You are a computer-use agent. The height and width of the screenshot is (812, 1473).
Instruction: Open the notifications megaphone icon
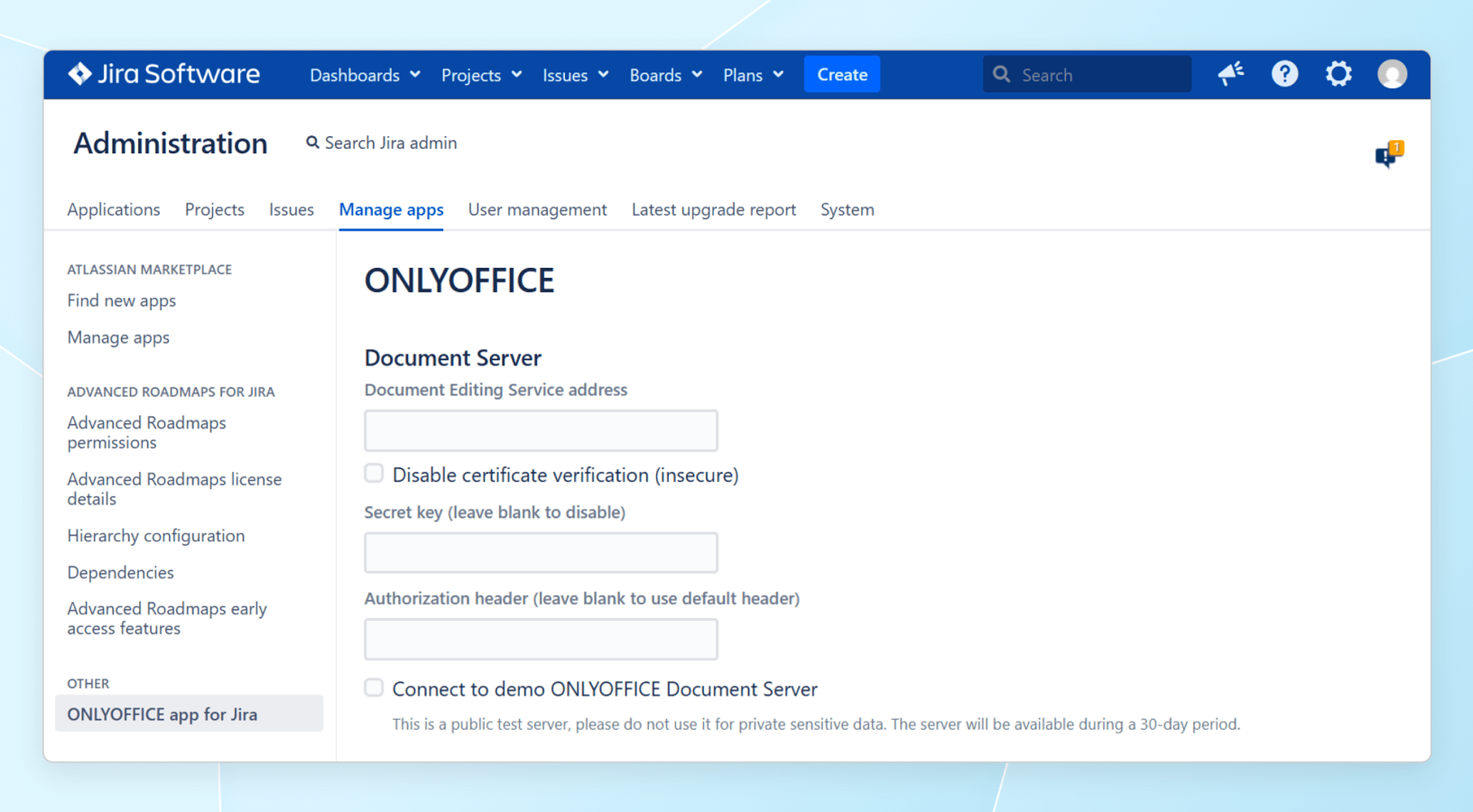[1231, 74]
